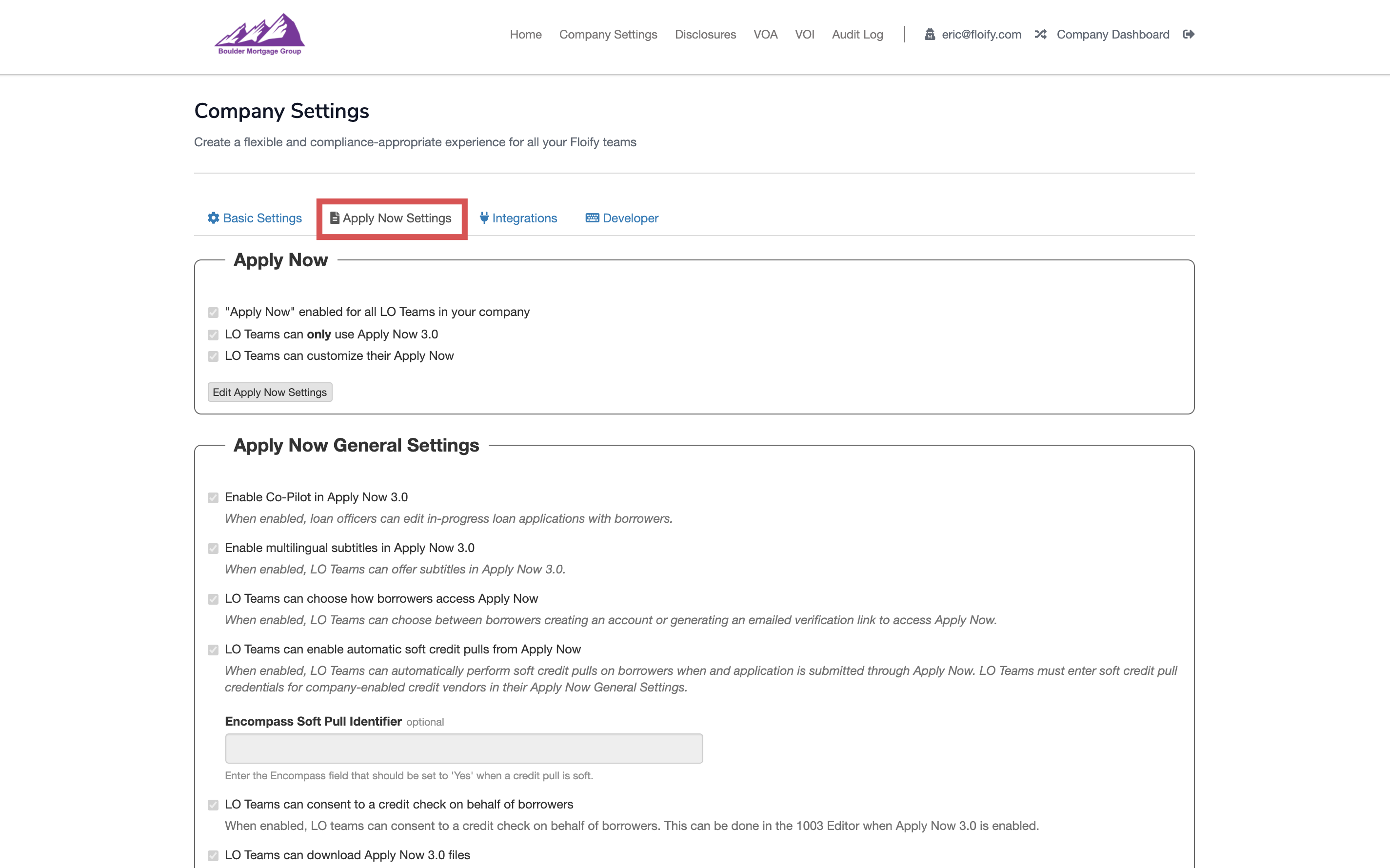Click the plug icon beside Integrations
This screenshot has height=868, width=1390.
[484, 218]
